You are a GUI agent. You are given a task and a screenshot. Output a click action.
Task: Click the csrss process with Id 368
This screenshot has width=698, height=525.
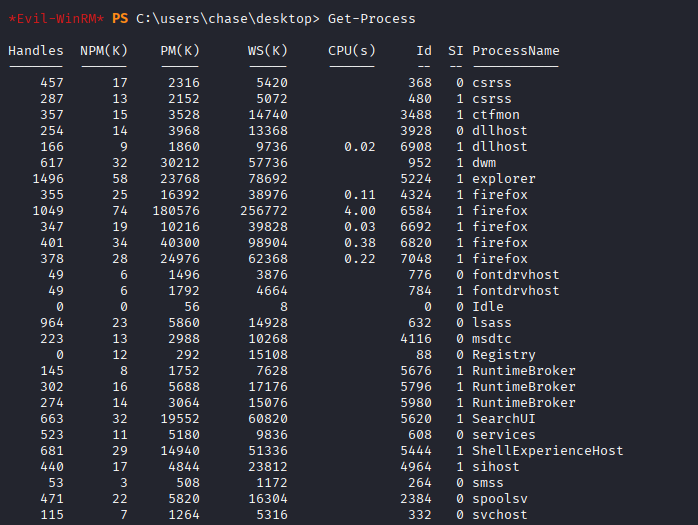[492, 83]
